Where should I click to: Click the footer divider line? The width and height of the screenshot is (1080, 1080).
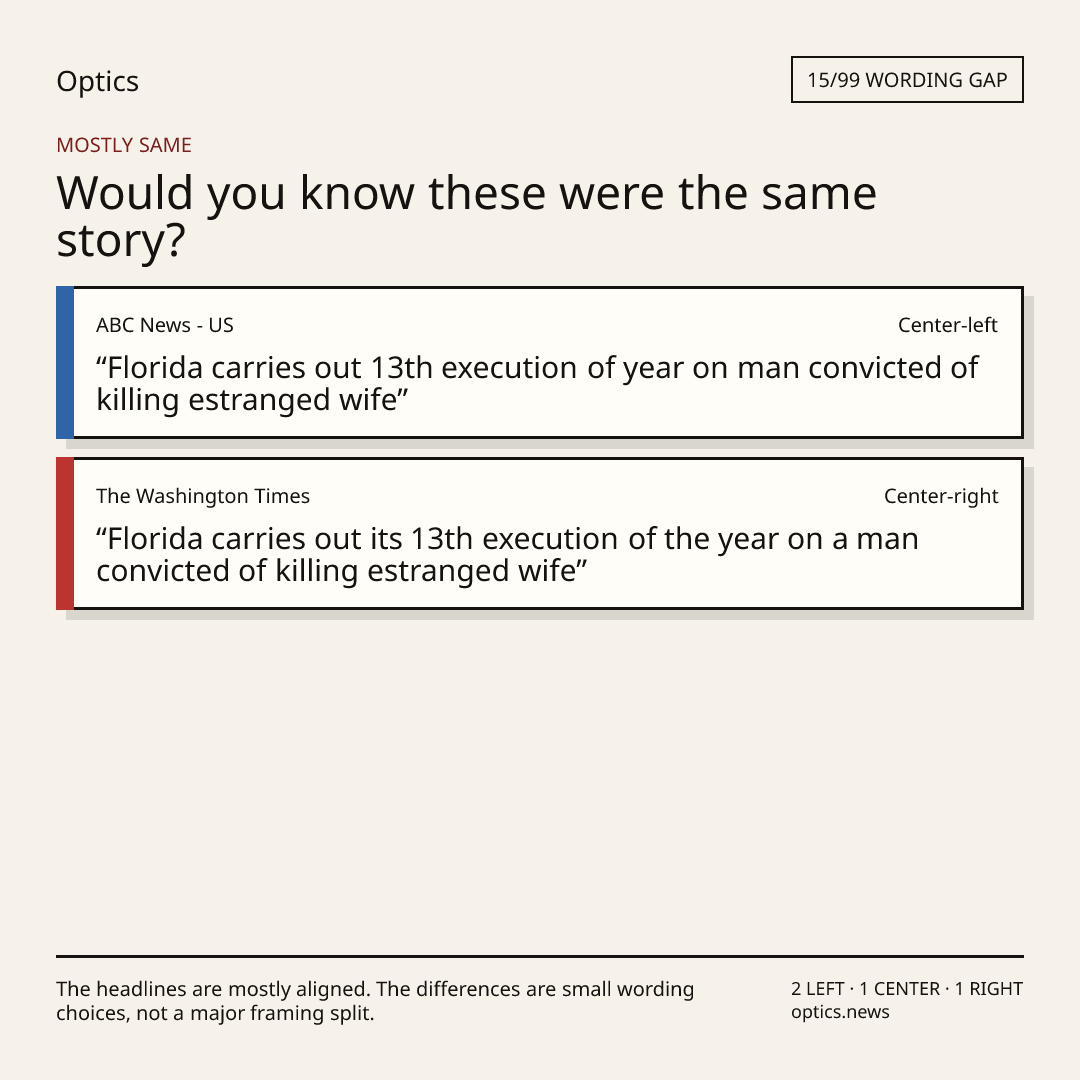pos(540,956)
